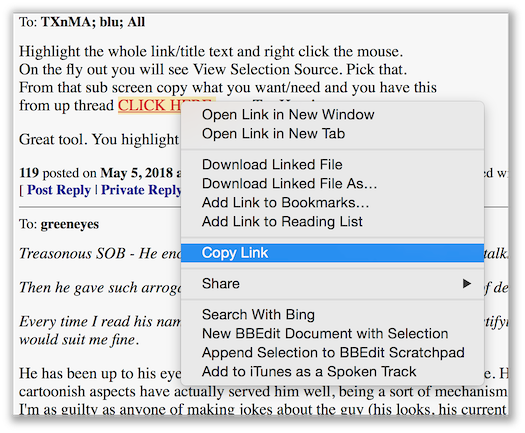Select the highlighted Copy Link entry
Viewport: 525px width, 433px height.
coord(332,253)
